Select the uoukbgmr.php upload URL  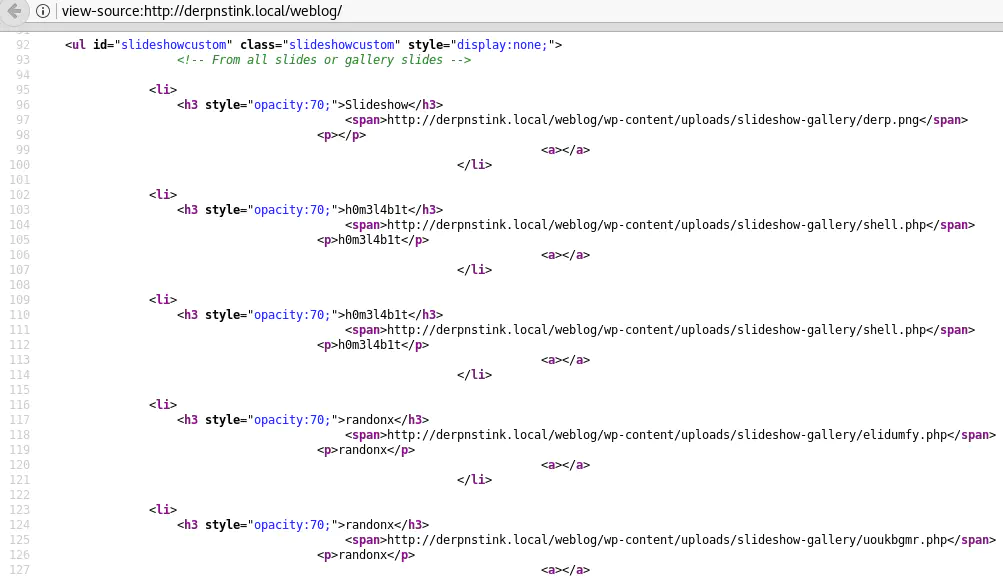667,540
